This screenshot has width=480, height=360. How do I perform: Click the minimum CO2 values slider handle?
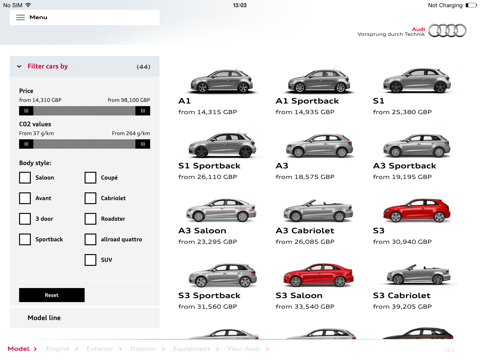[26, 144]
